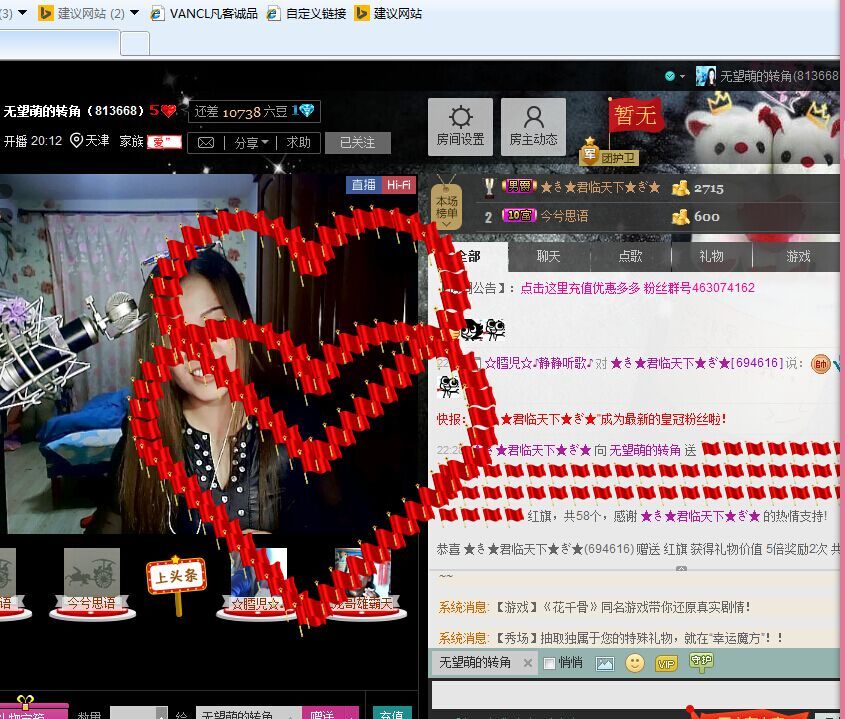This screenshot has height=719, width=845.
Task: Open the smiley emoji picker
Action: tap(635, 663)
